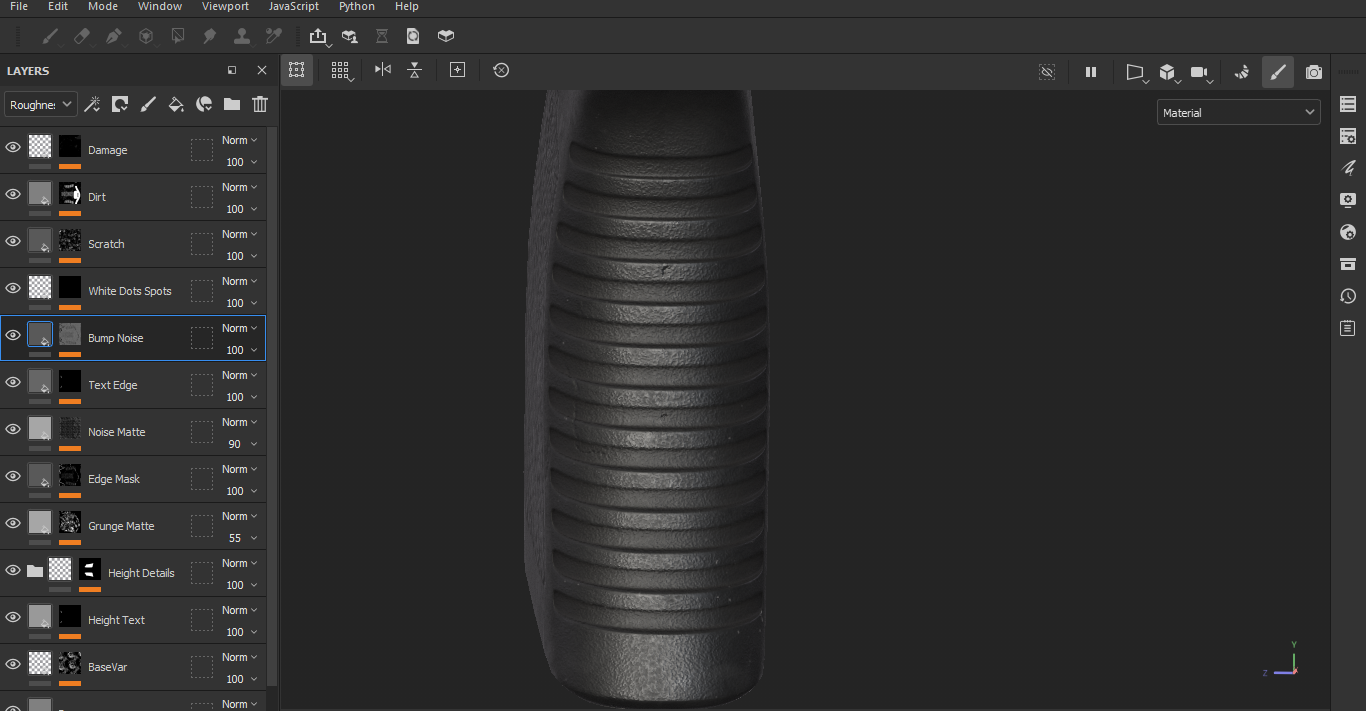
Task: Add a paint layer with brush icon
Action: pyautogui.click(x=148, y=104)
